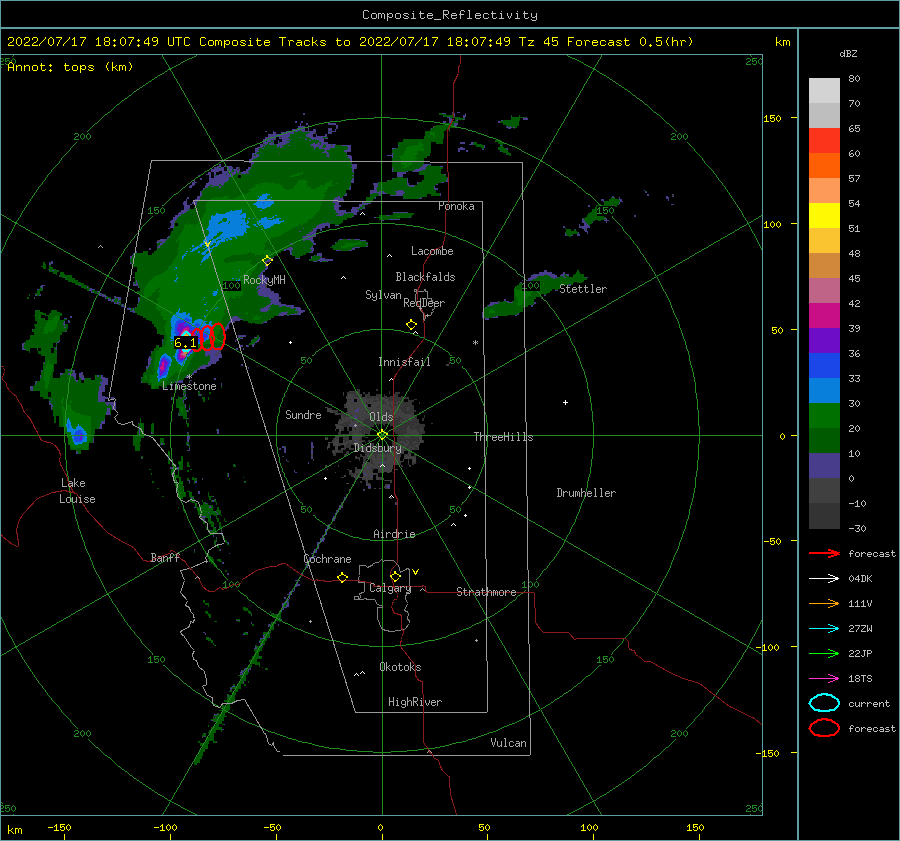Click the Airdrie city label
This screenshot has height=841, width=900.
click(x=394, y=534)
